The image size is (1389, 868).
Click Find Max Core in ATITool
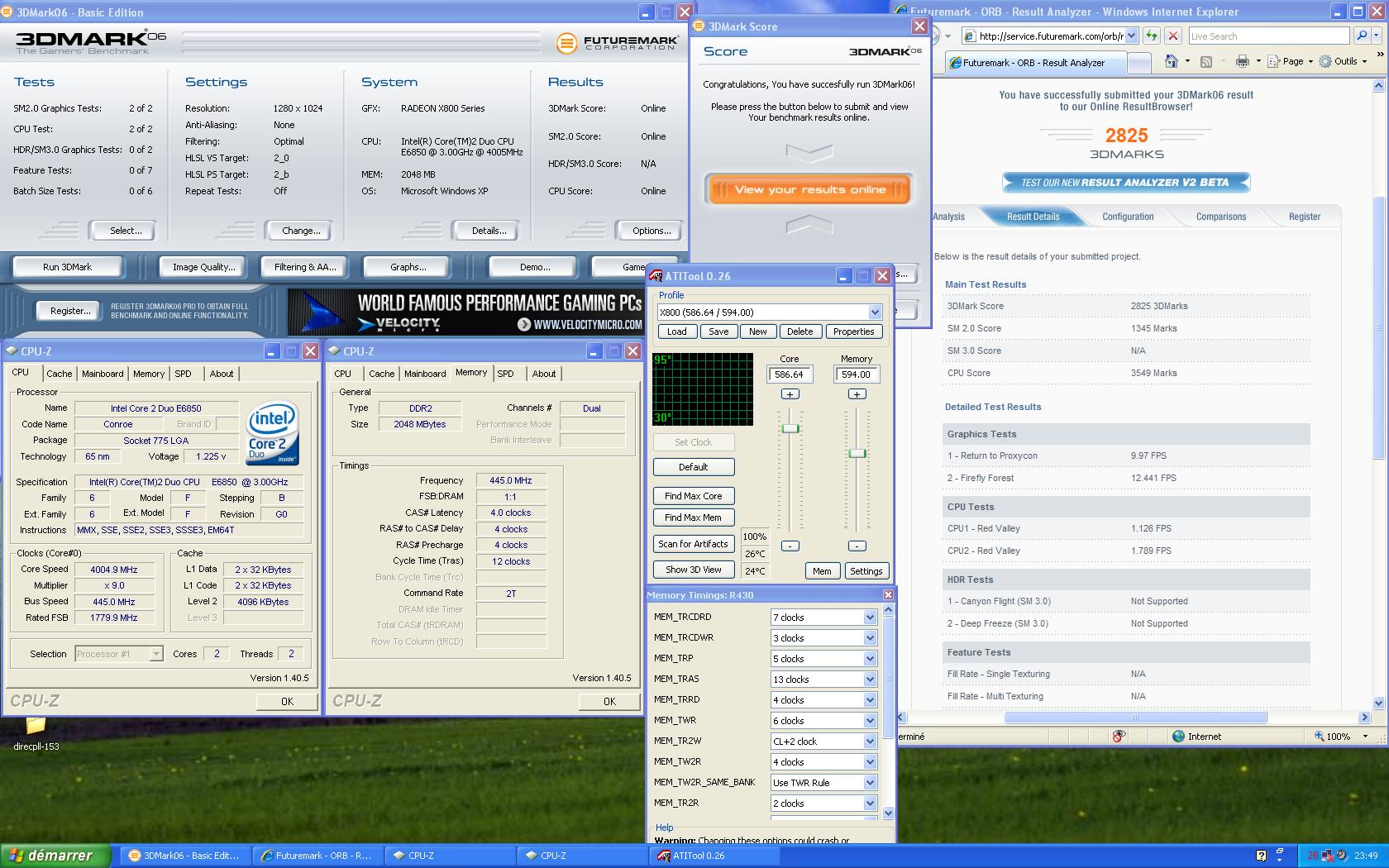point(694,496)
